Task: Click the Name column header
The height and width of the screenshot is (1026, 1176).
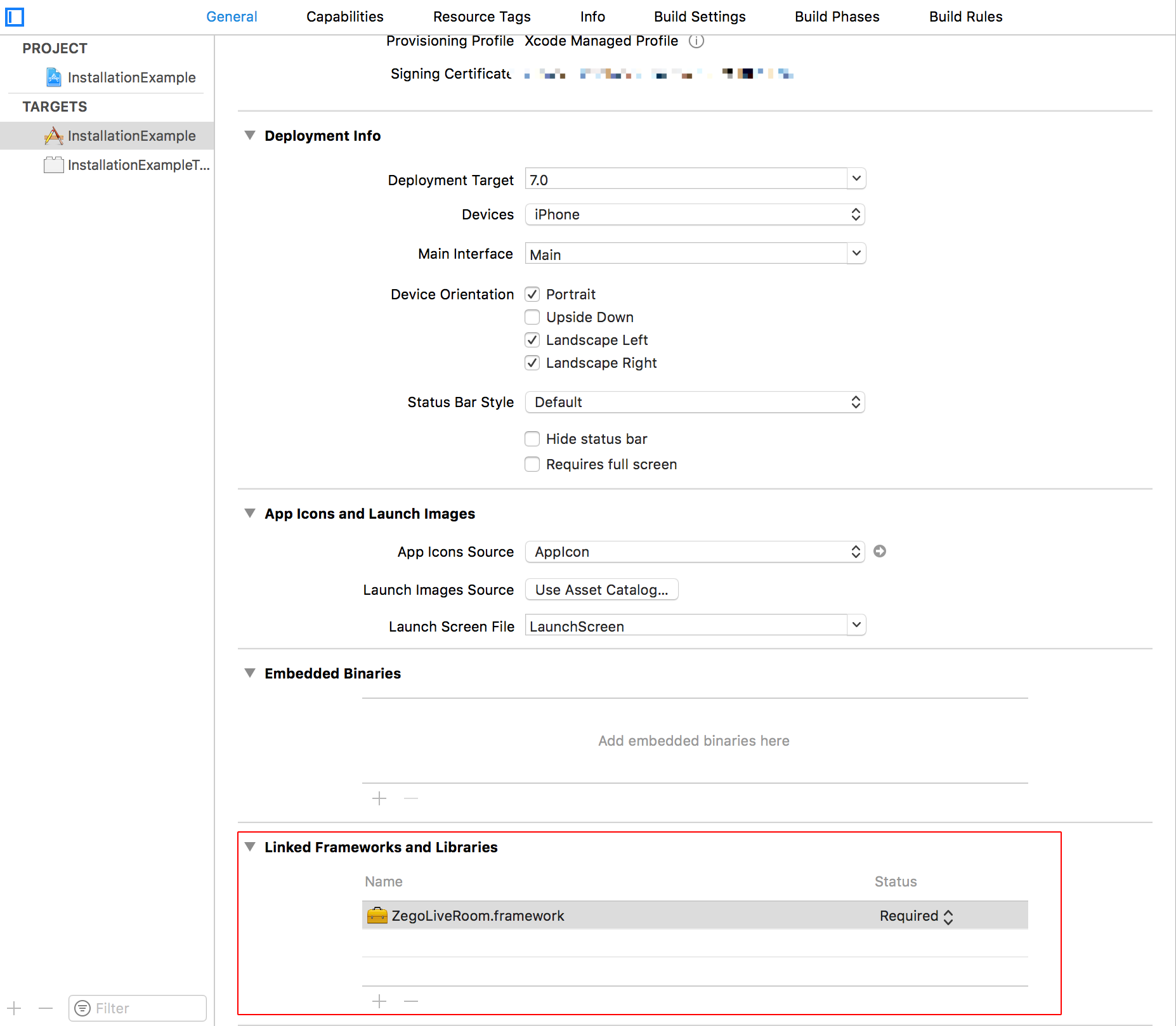Action: click(x=384, y=881)
